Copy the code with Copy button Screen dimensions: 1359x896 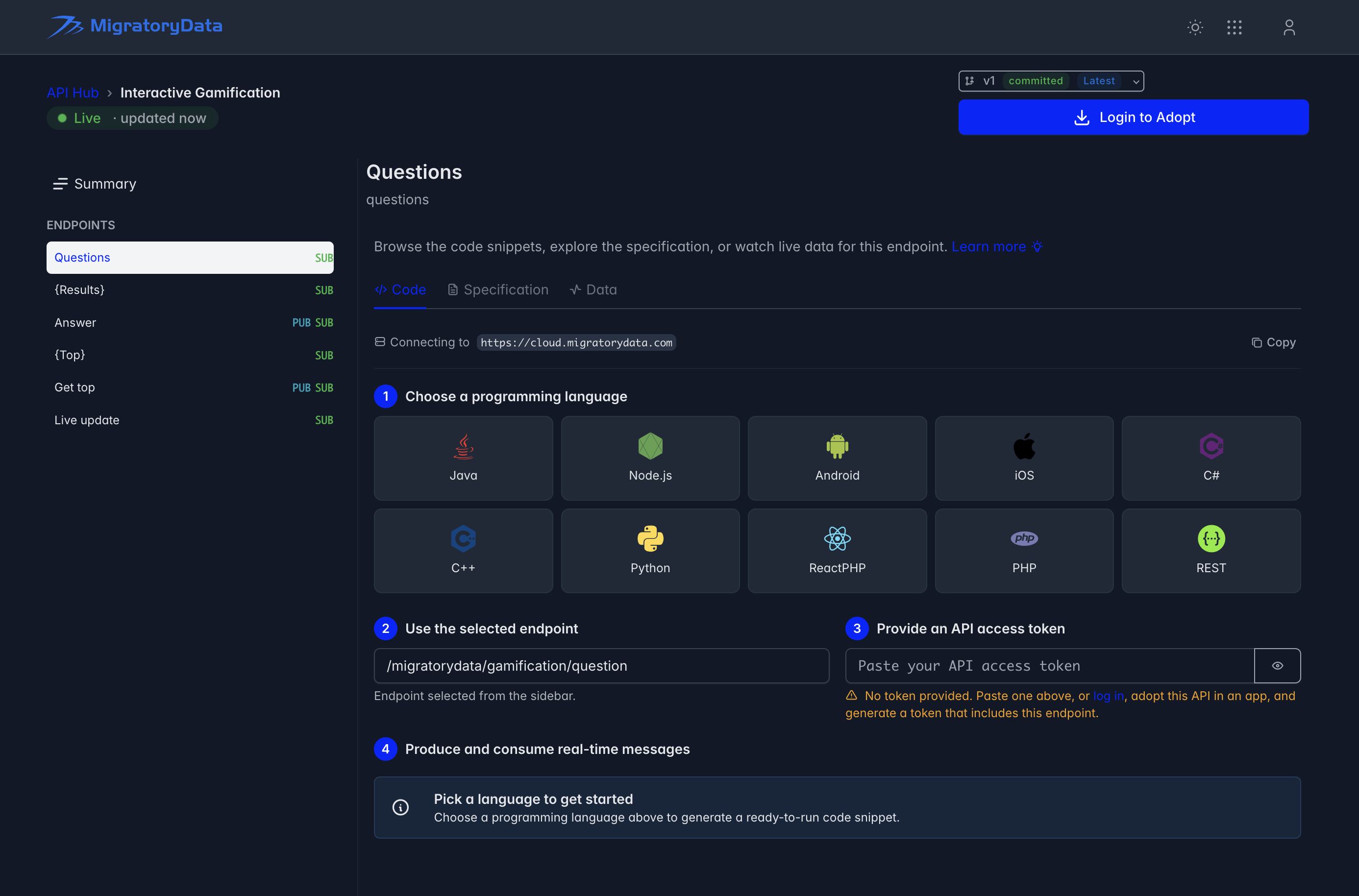coord(1273,342)
